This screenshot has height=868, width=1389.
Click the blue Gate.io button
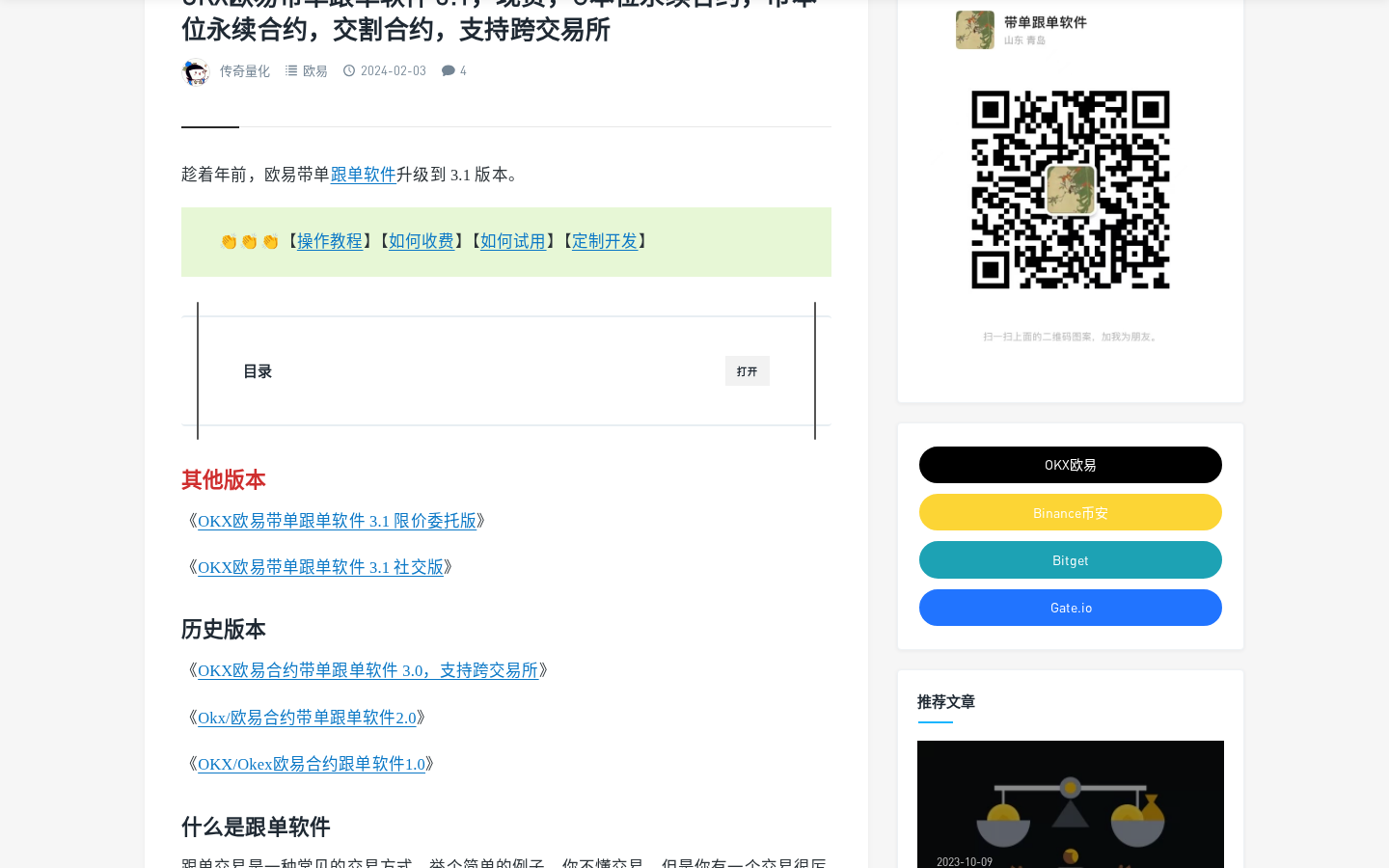pos(1071,608)
